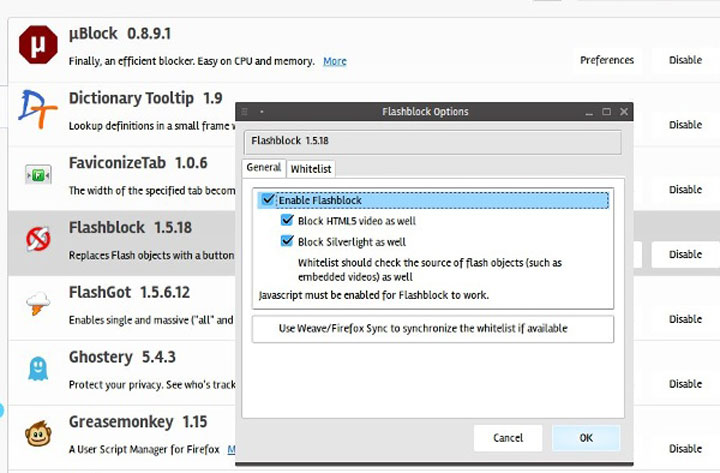Select the Dictionary Tooltip 1.9 title
The image size is (720, 473).
click(146, 98)
